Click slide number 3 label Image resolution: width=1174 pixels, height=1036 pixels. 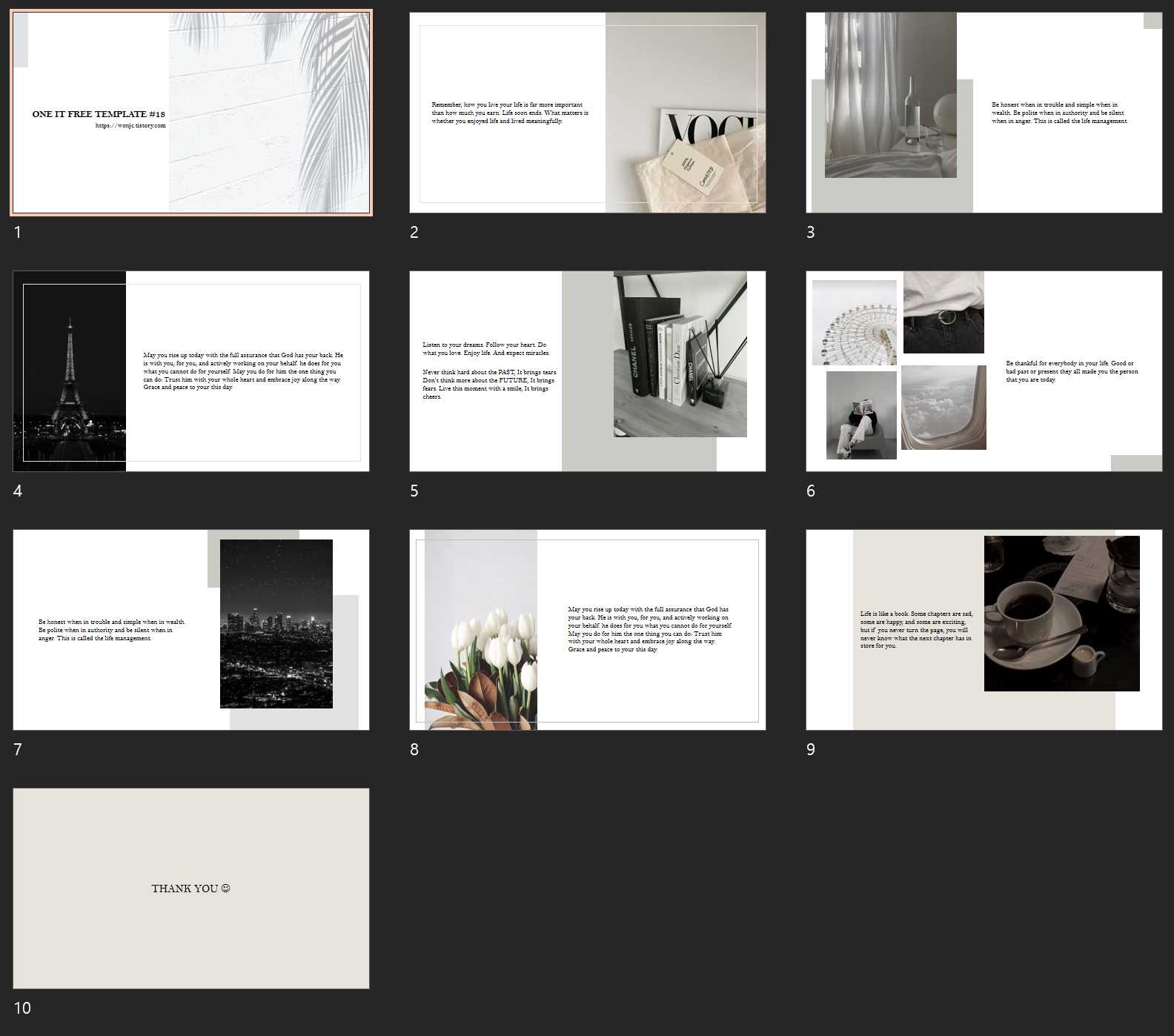pyautogui.click(x=811, y=232)
